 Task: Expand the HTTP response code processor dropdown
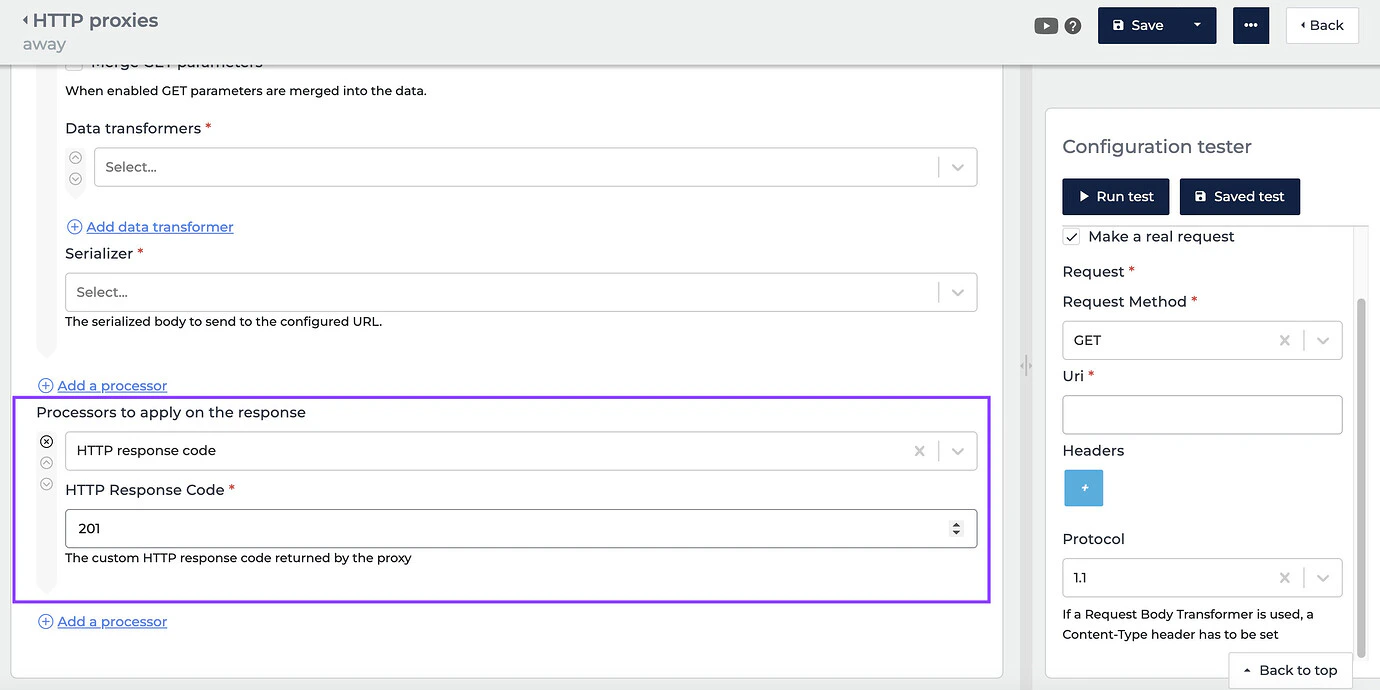pyautogui.click(x=957, y=451)
